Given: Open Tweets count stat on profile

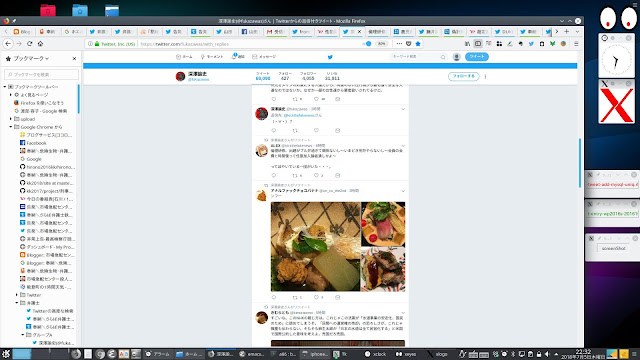Looking at the screenshot, I should (263, 76).
